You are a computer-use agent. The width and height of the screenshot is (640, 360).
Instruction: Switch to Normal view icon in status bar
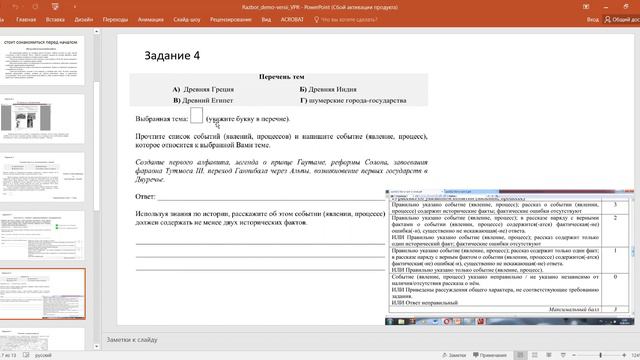click(520, 355)
